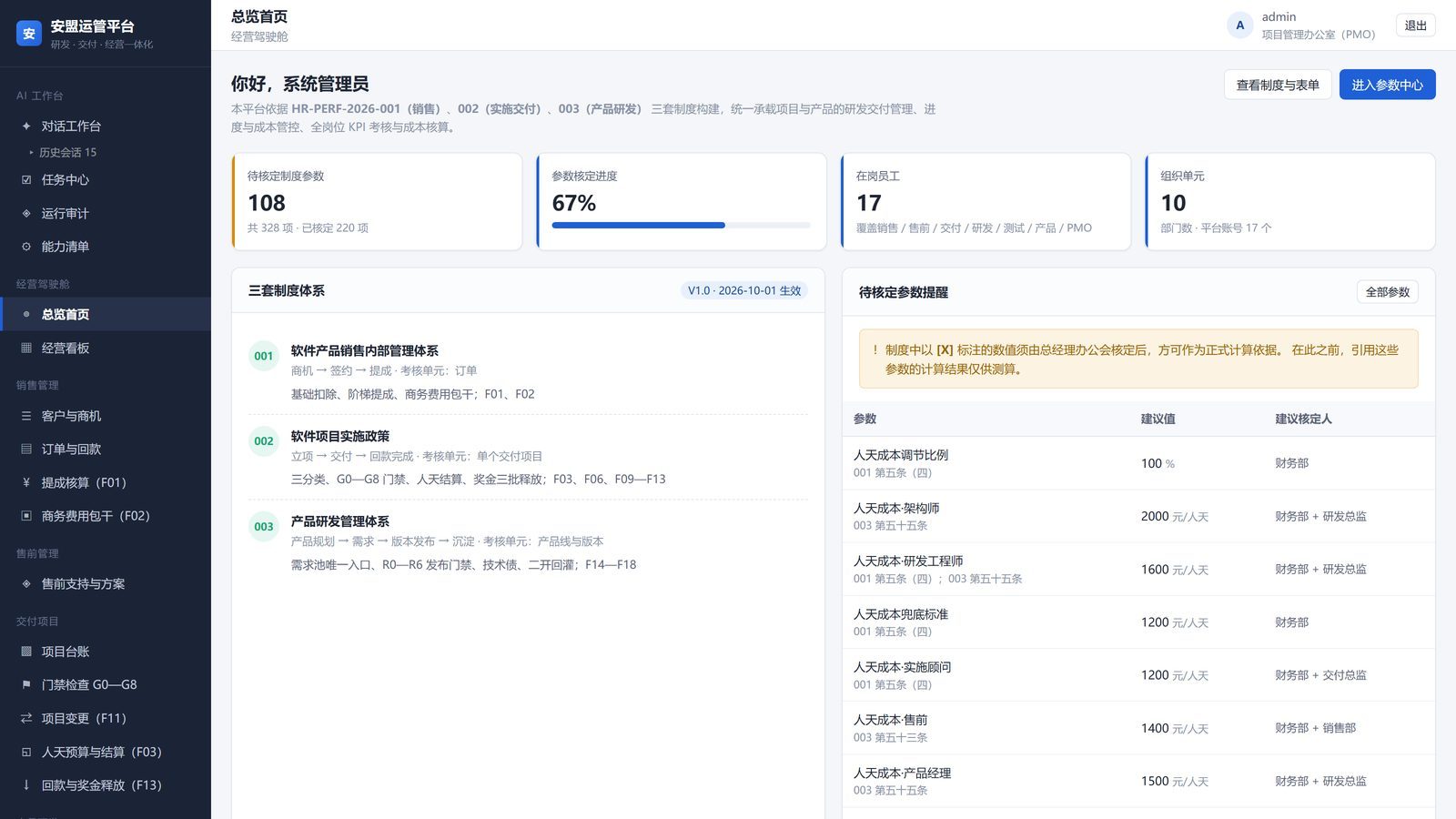Open the 组织单元 10 card
Image resolution: width=1456 pixels, height=819 pixels.
click(x=1289, y=201)
